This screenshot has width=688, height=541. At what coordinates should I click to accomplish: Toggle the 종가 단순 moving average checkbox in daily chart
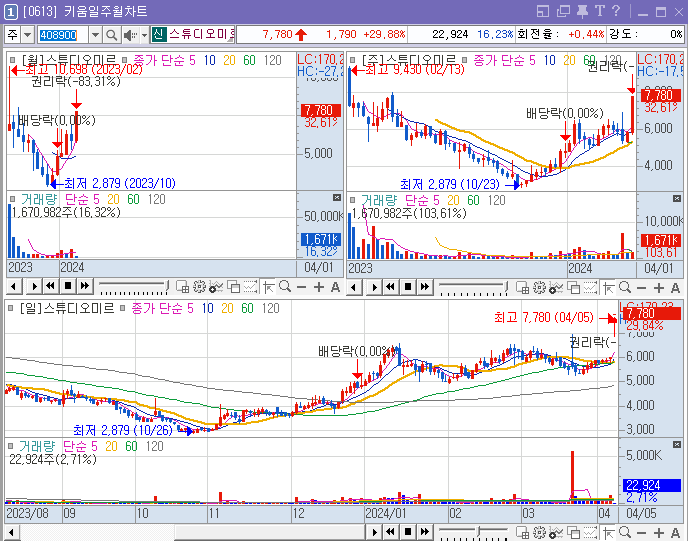pyautogui.click(x=123, y=309)
